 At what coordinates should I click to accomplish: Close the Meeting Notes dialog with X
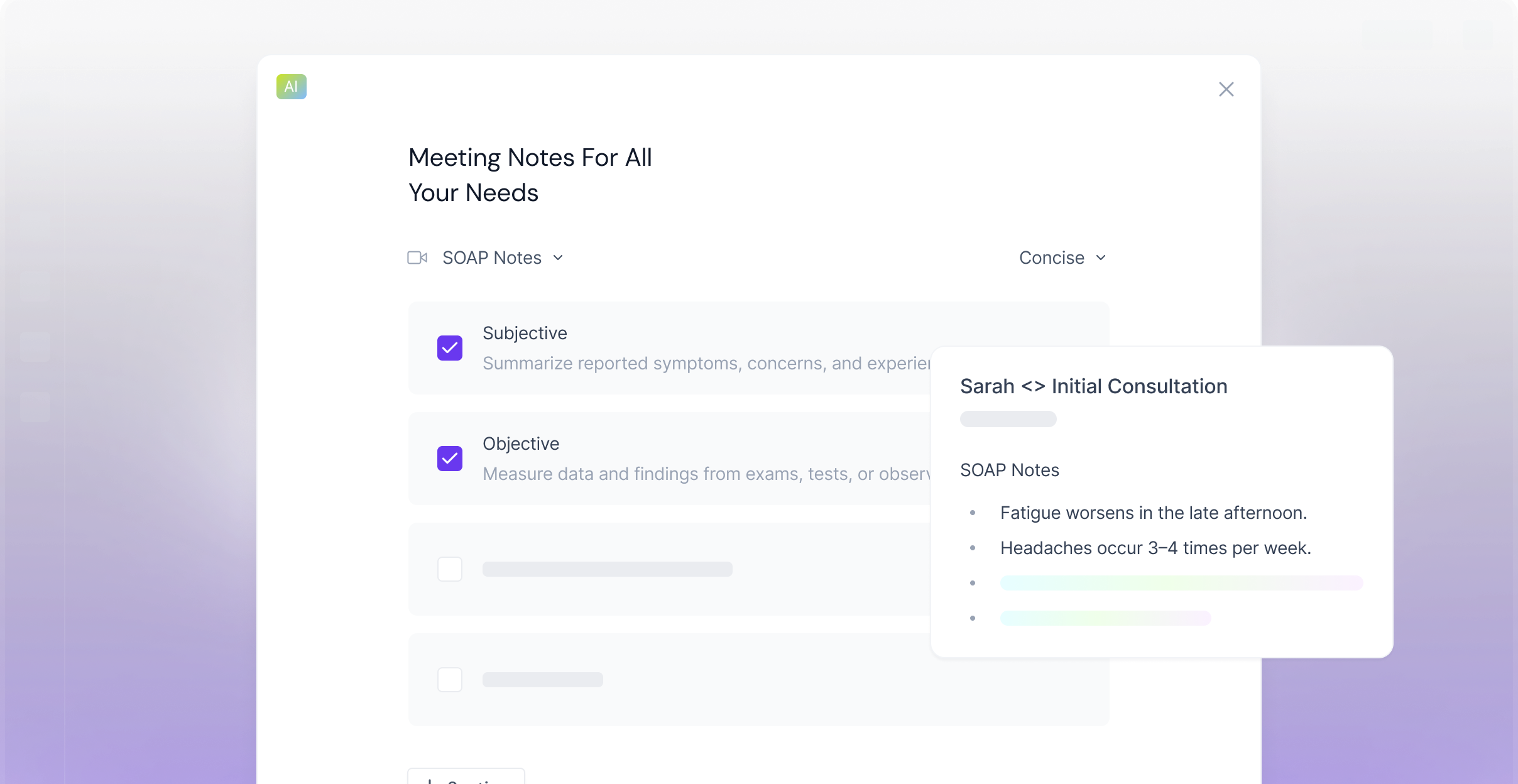click(1226, 89)
